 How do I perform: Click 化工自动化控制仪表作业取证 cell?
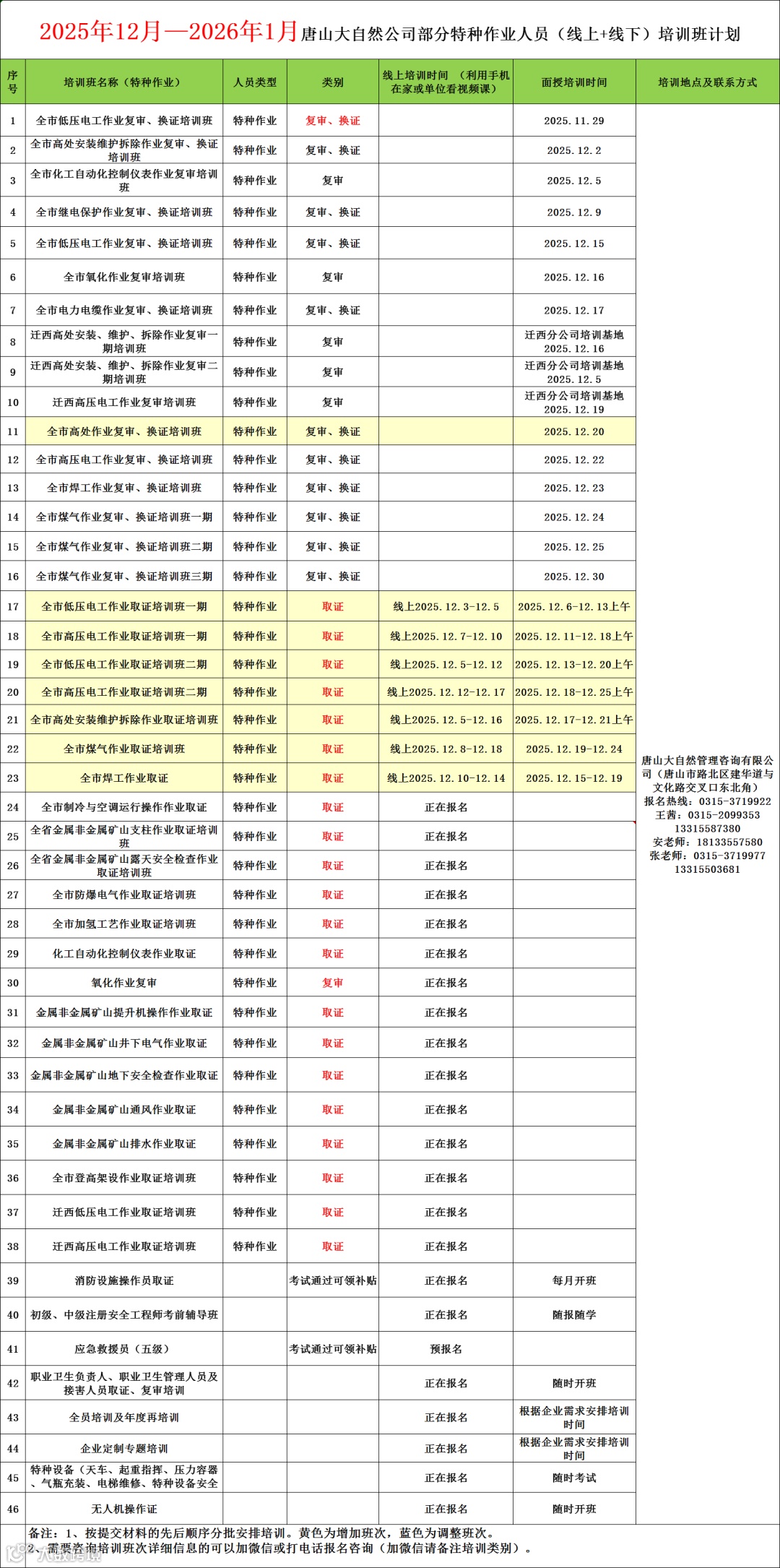pyautogui.click(x=124, y=953)
